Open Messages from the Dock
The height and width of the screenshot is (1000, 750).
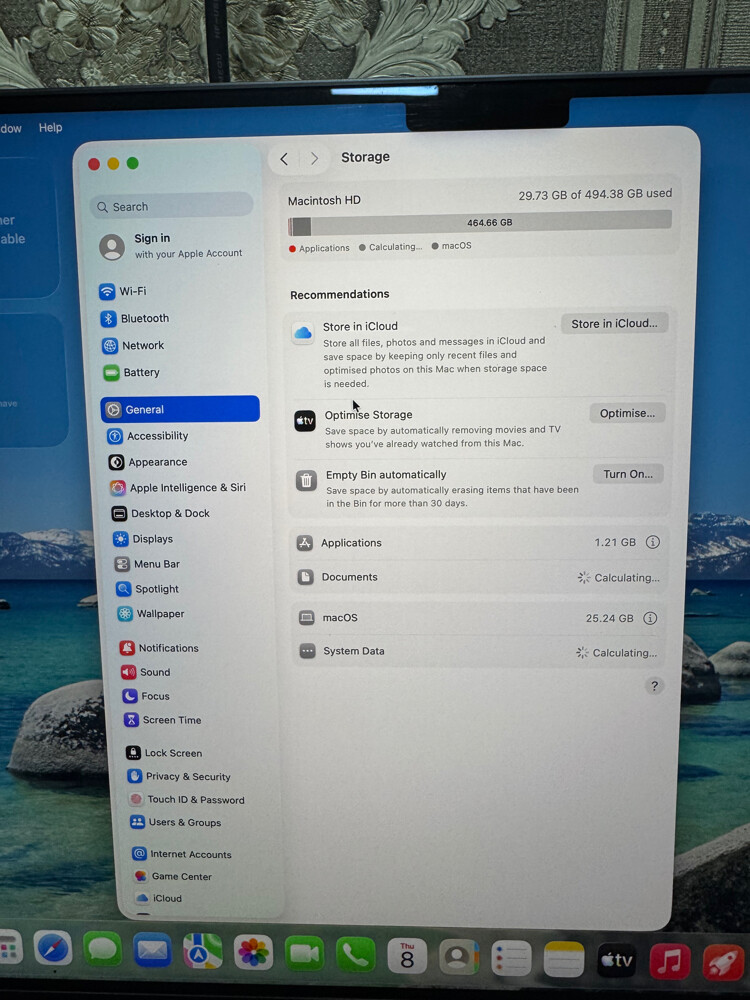pos(102,950)
